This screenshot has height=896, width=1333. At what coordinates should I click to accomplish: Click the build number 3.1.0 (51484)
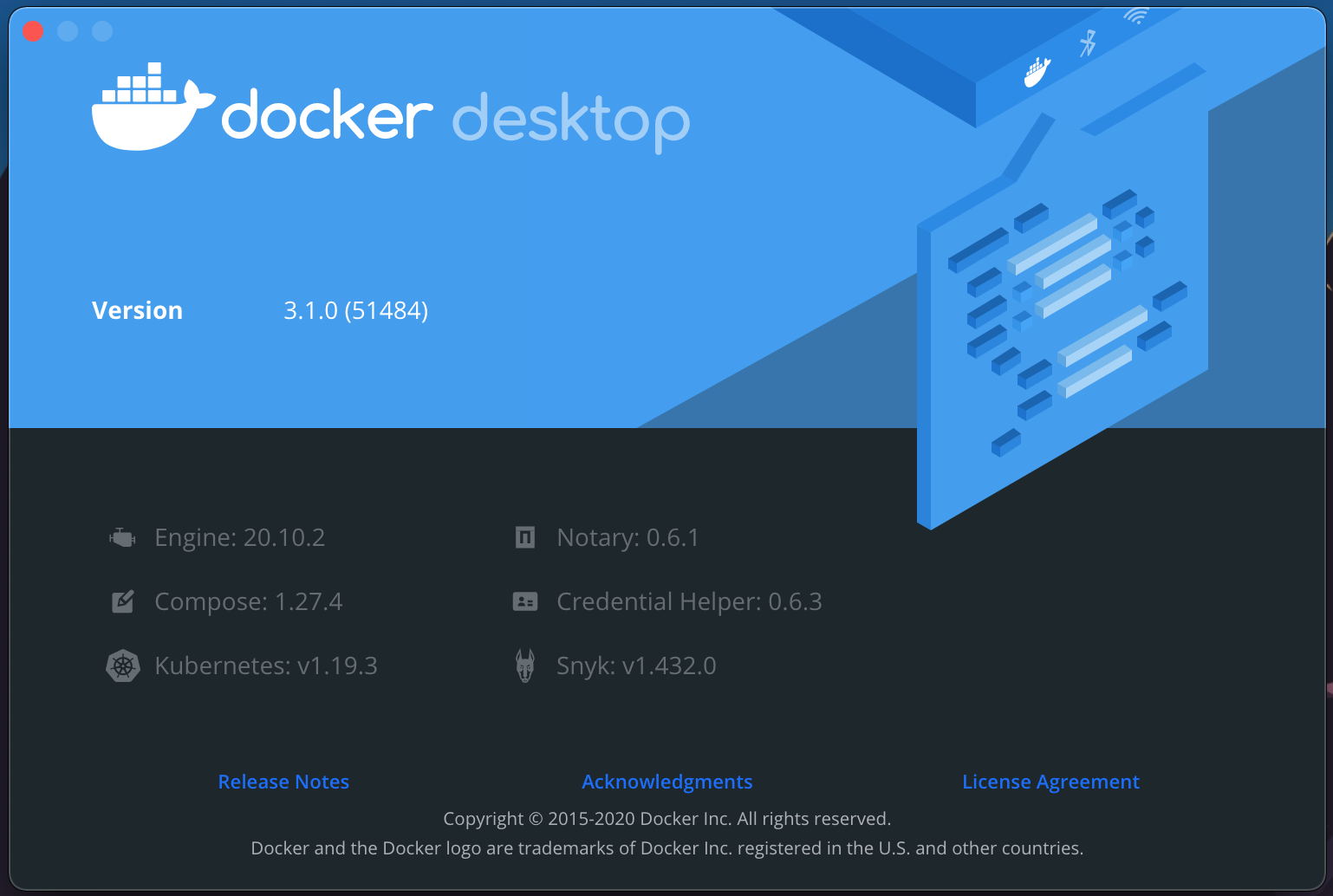pyautogui.click(x=356, y=309)
